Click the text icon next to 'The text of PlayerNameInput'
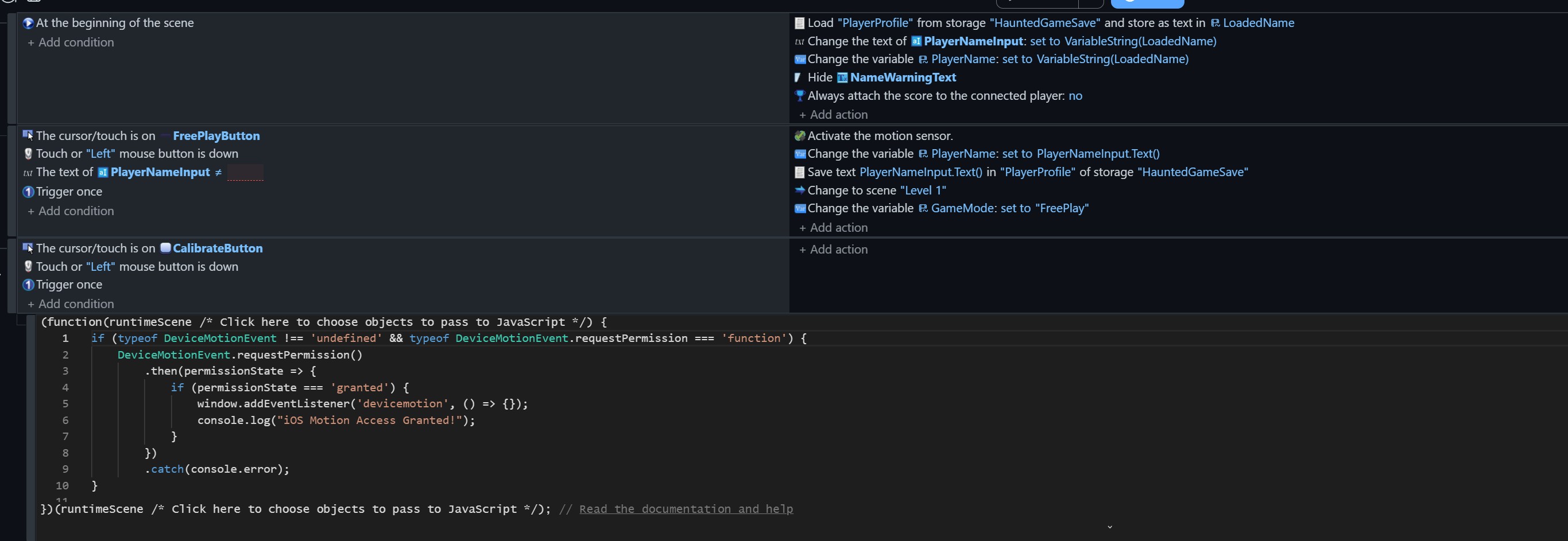1568x541 pixels. (x=28, y=173)
